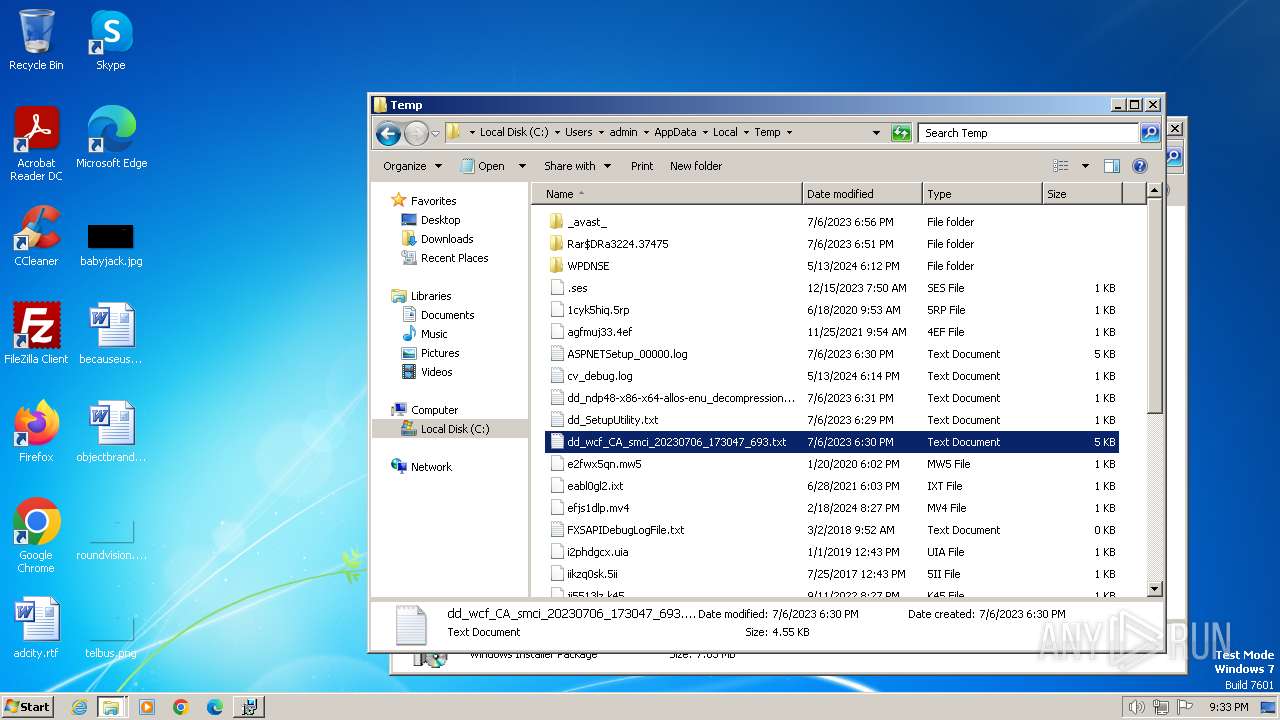The height and width of the screenshot is (720, 1280).
Task: Open Acrobat Reader DC shortcut
Action: click(x=36, y=144)
